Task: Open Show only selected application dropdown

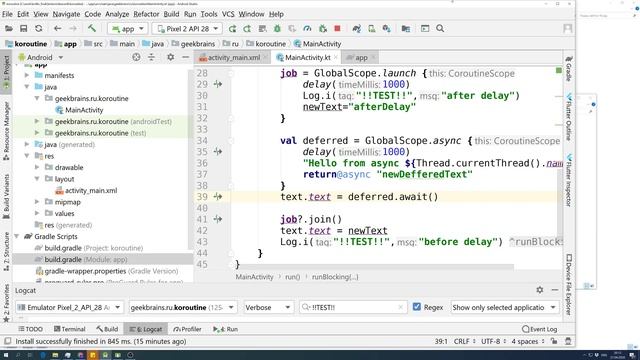Action: [504, 307]
